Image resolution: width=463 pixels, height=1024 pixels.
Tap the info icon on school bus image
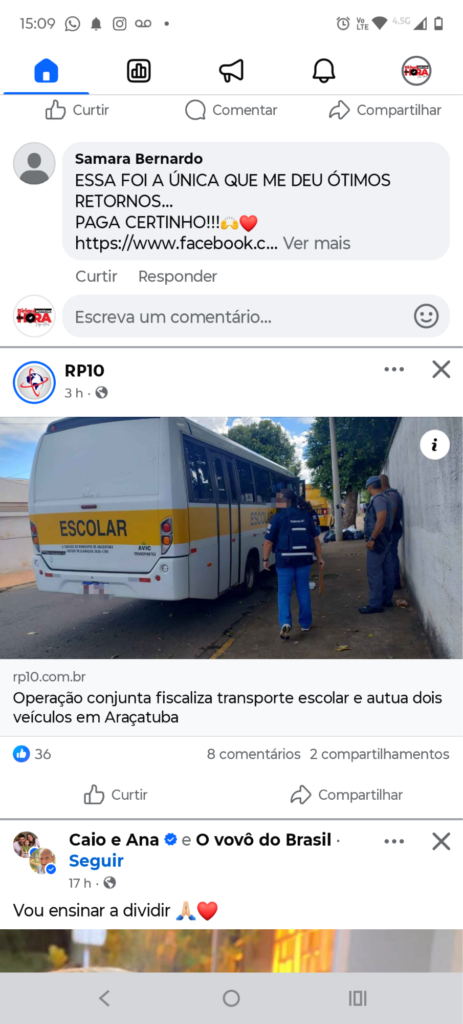pos(434,445)
